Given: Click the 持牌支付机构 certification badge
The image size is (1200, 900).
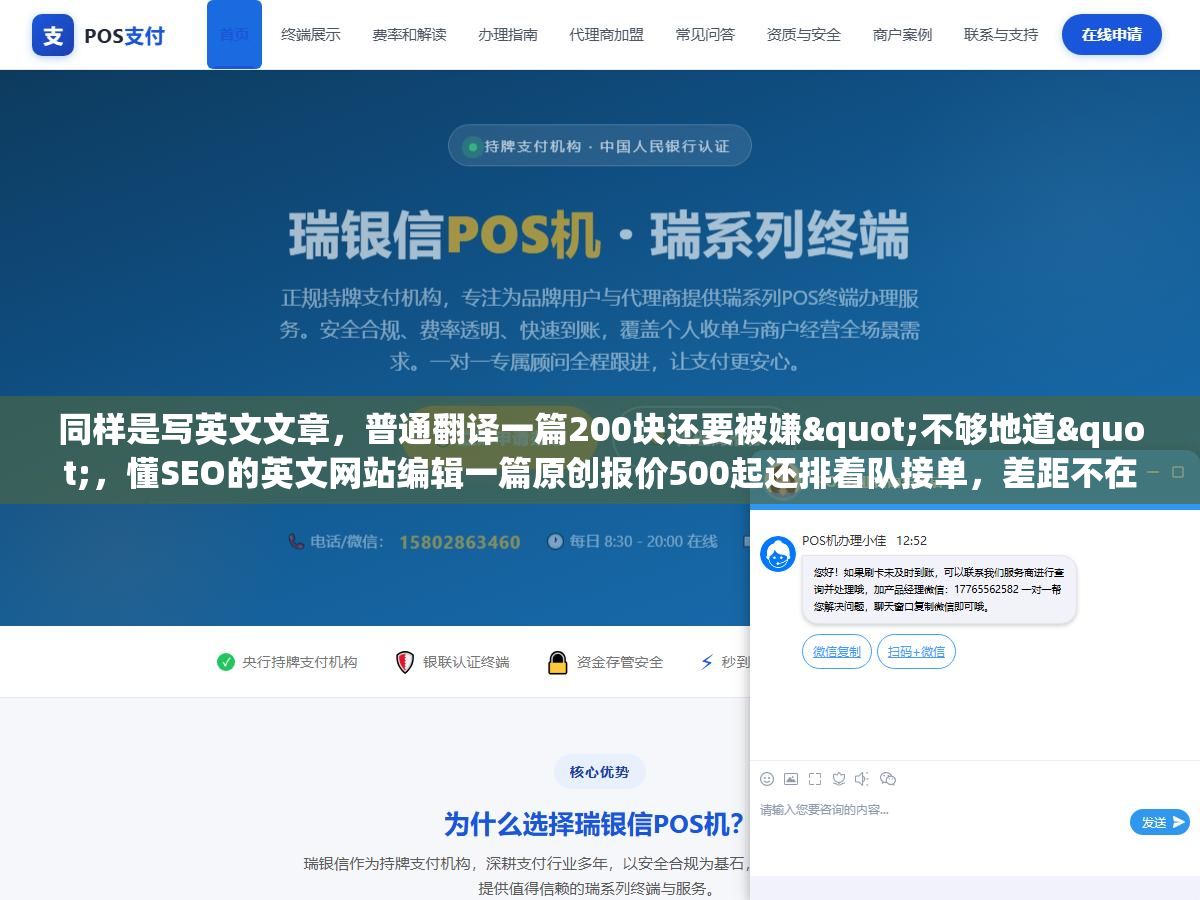Looking at the screenshot, I should [599, 146].
